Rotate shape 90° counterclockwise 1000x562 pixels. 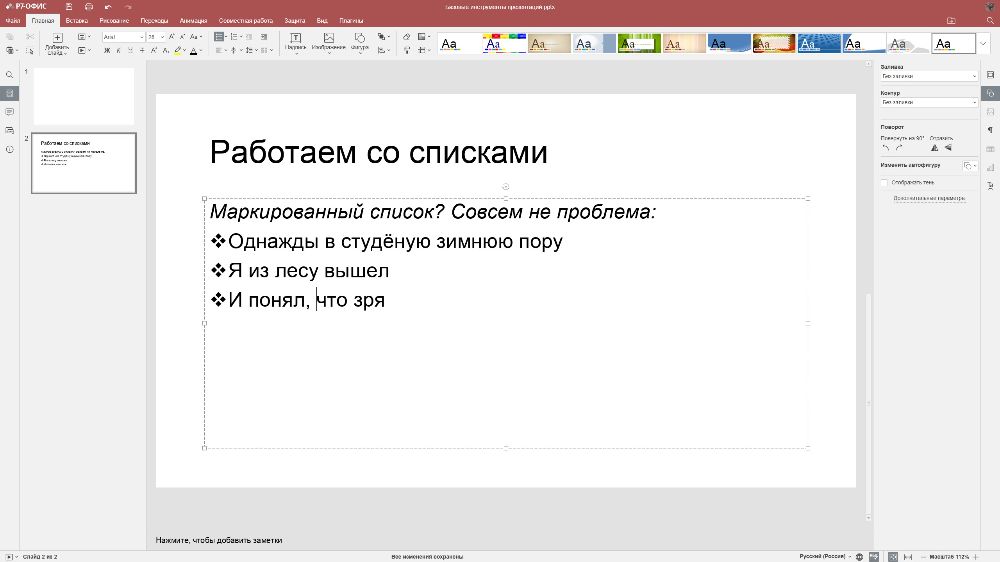click(x=885, y=148)
